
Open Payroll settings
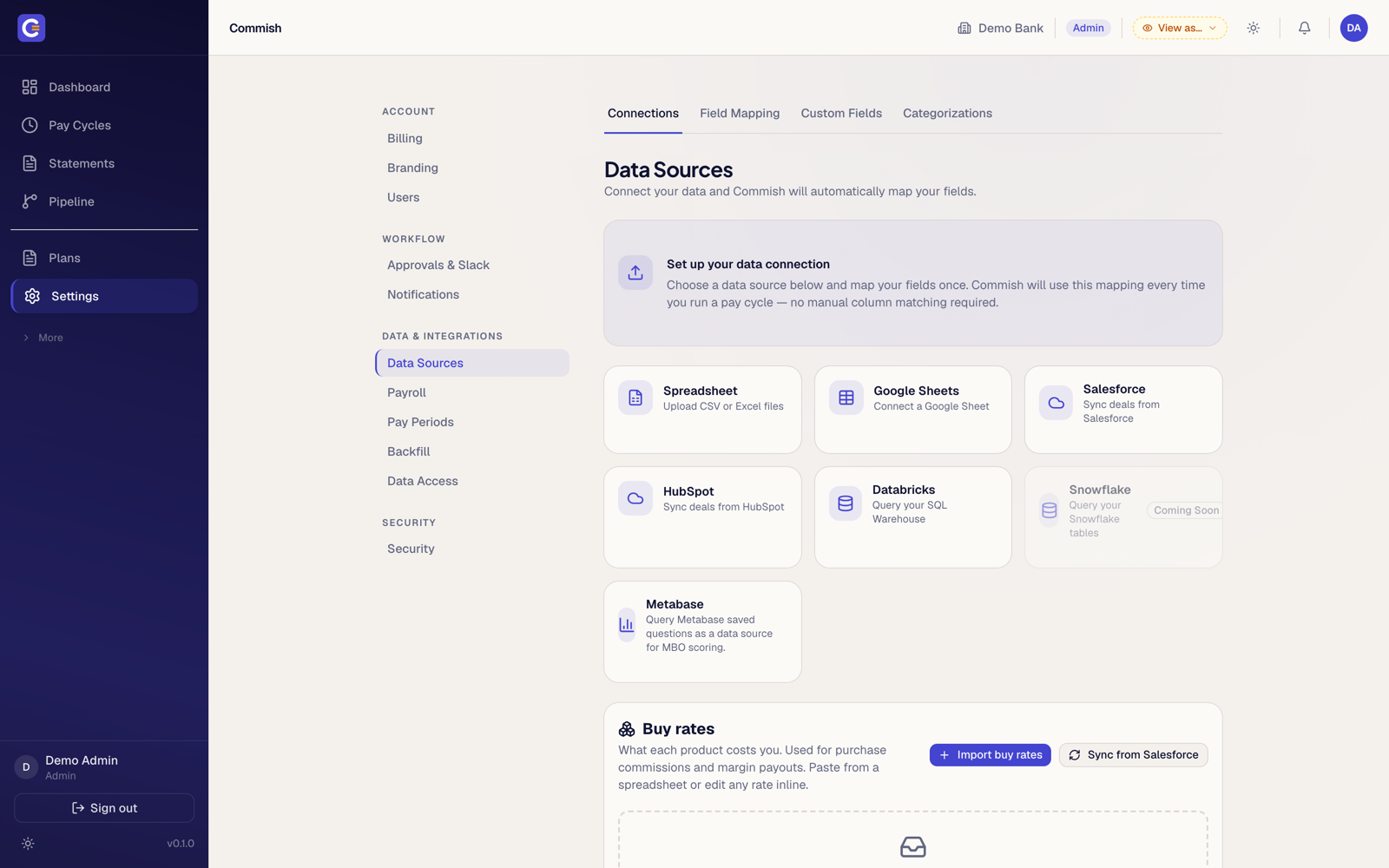(x=472, y=392)
